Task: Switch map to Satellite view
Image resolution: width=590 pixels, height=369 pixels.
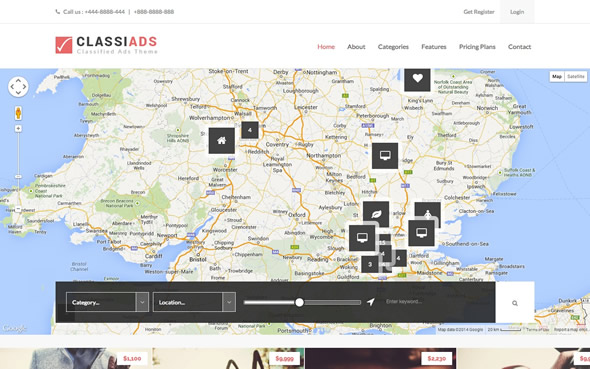Action: click(575, 77)
